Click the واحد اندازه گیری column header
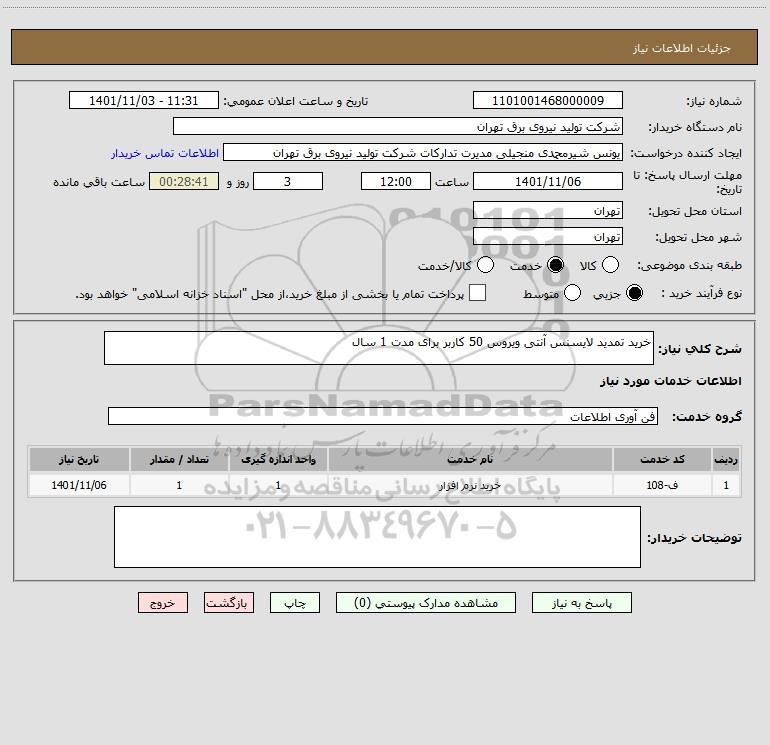Image resolution: width=770 pixels, height=745 pixels. [x=278, y=459]
